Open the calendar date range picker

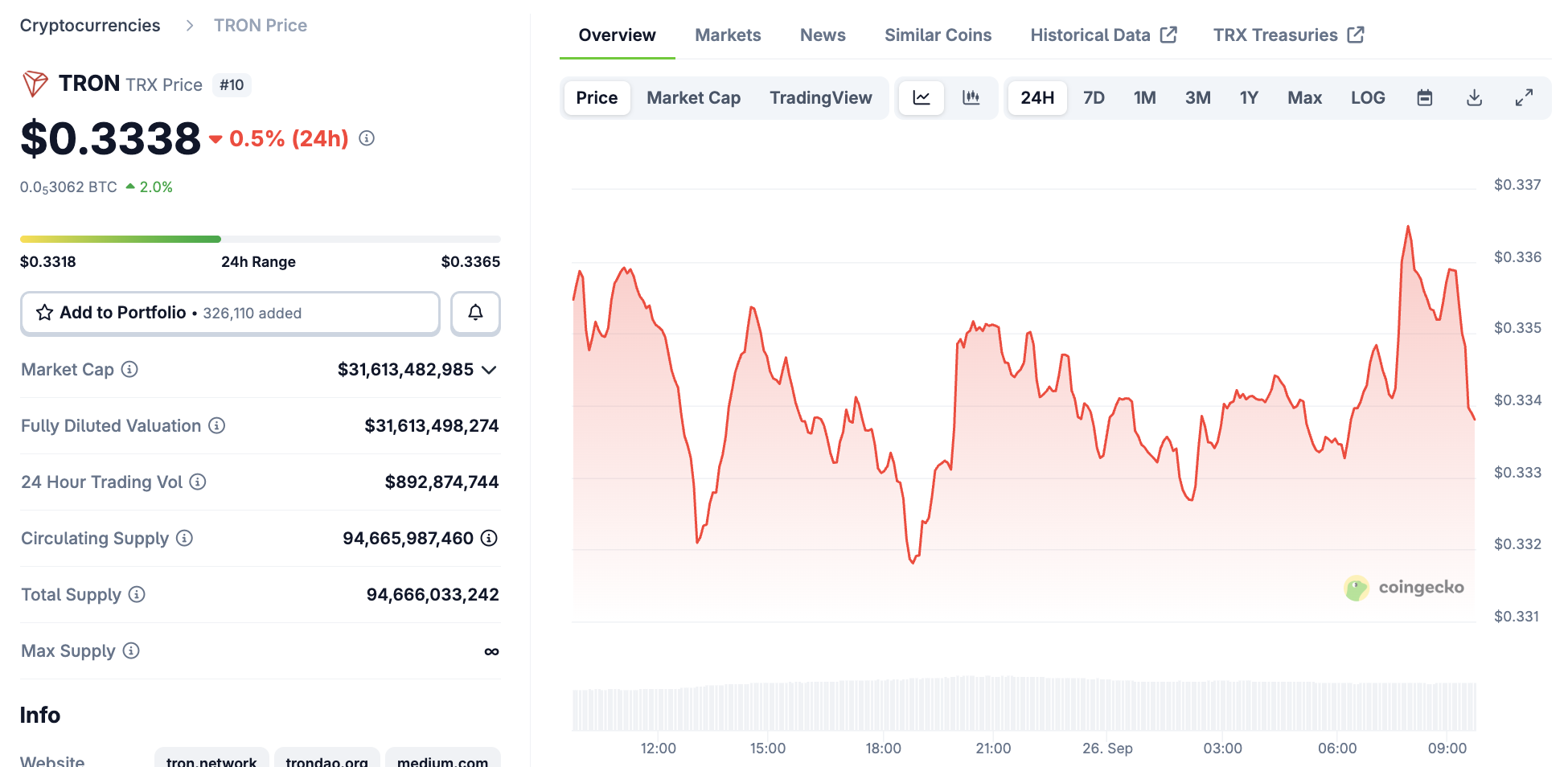(x=1425, y=98)
